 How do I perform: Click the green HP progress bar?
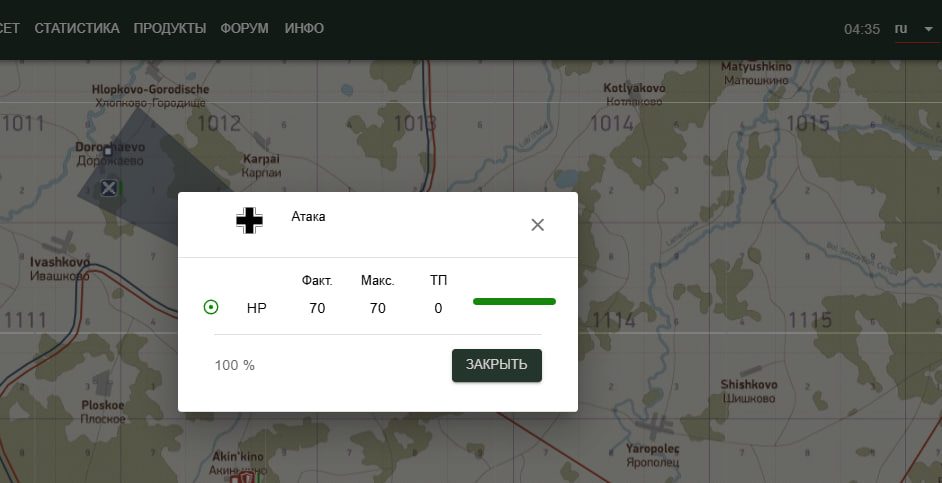pyautogui.click(x=514, y=301)
